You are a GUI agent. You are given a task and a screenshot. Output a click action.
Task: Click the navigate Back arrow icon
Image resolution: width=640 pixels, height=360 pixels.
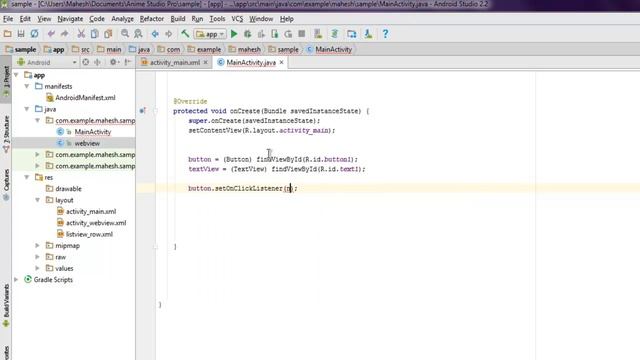pyautogui.click(x=155, y=34)
